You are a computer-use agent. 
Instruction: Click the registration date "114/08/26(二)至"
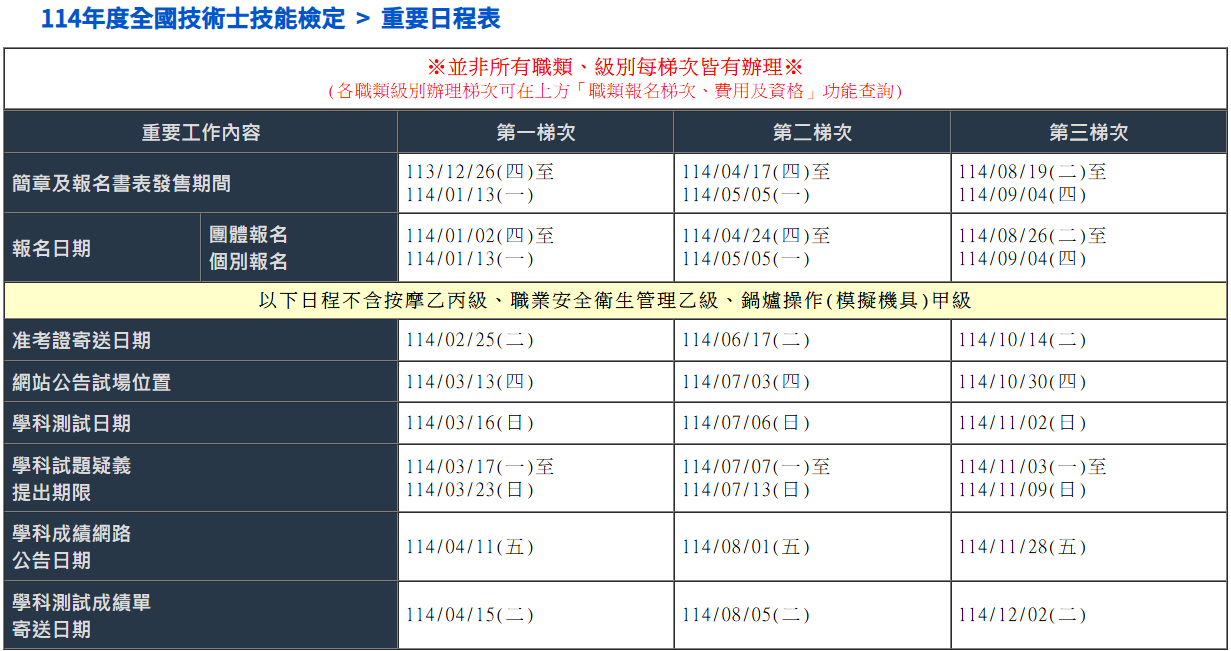click(1032, 236)
